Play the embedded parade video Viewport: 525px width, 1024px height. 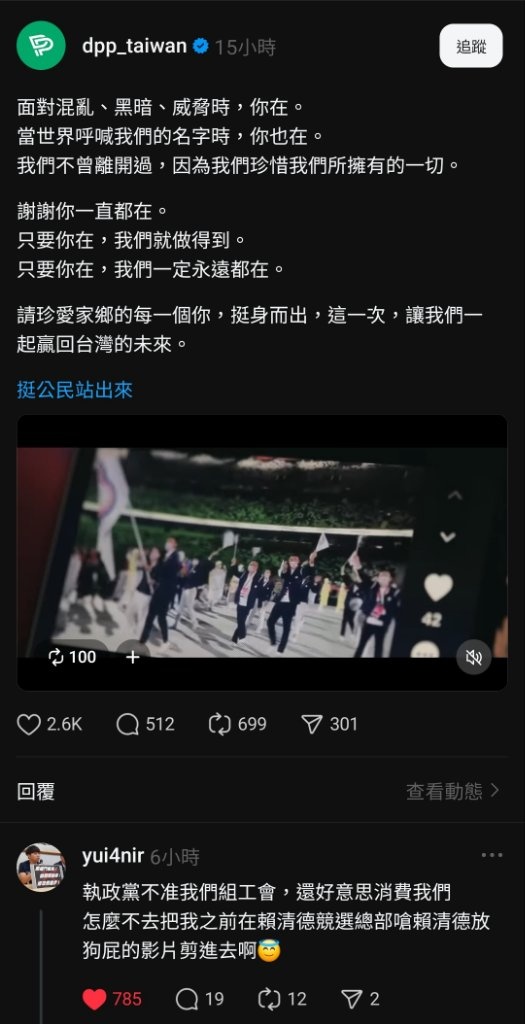click(x=262, y=552)
